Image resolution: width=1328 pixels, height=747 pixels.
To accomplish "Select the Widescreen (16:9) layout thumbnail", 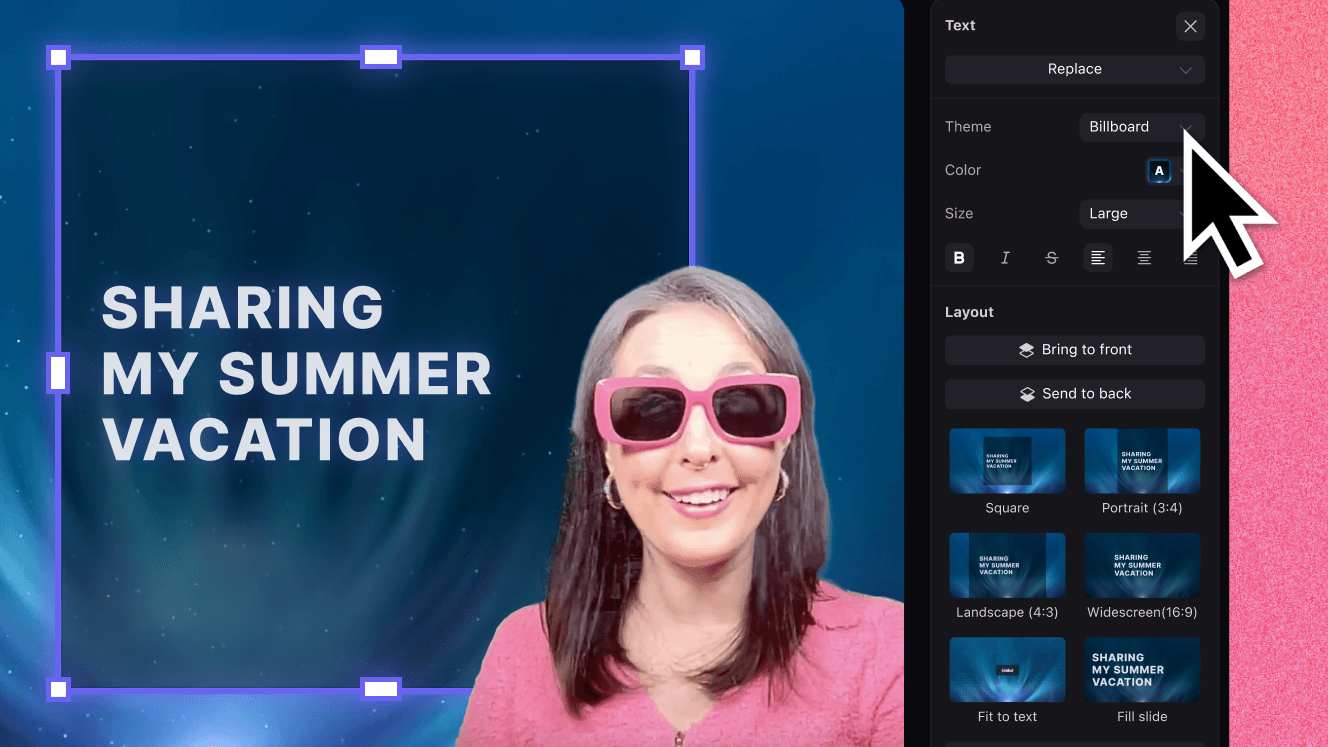I will pos(1142,565).
